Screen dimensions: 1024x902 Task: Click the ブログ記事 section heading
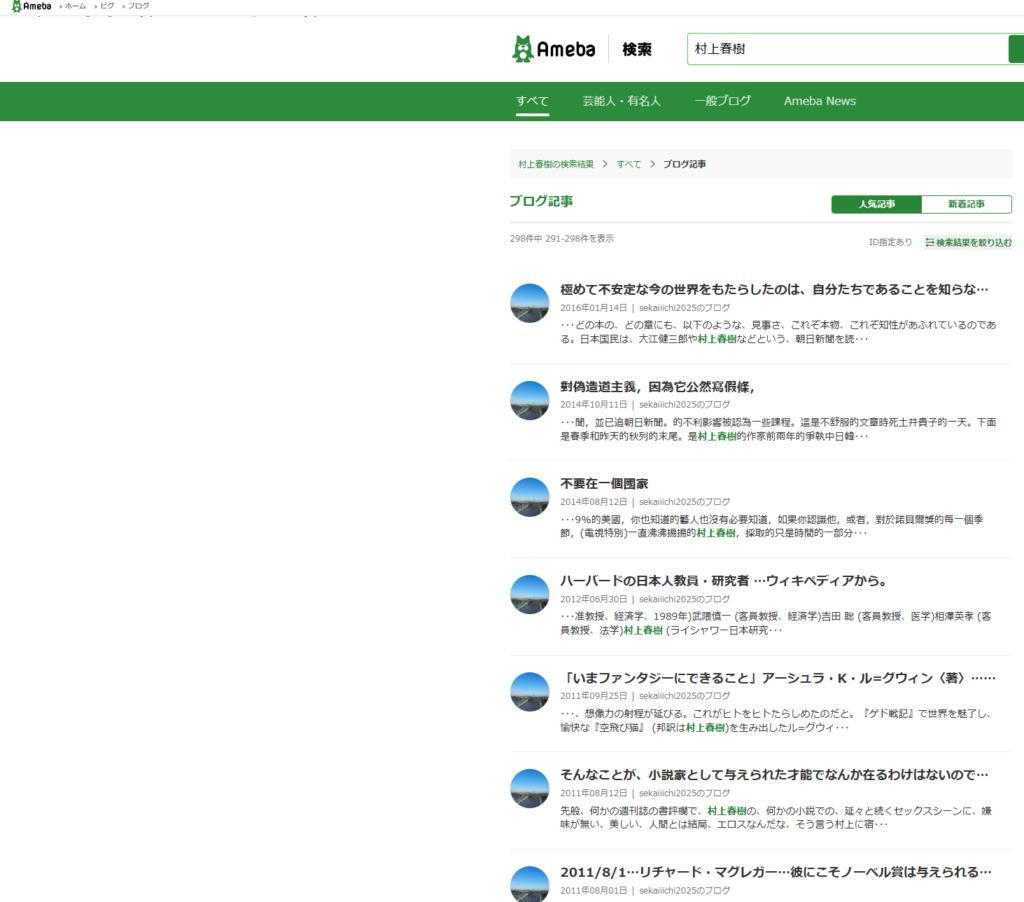541,201
